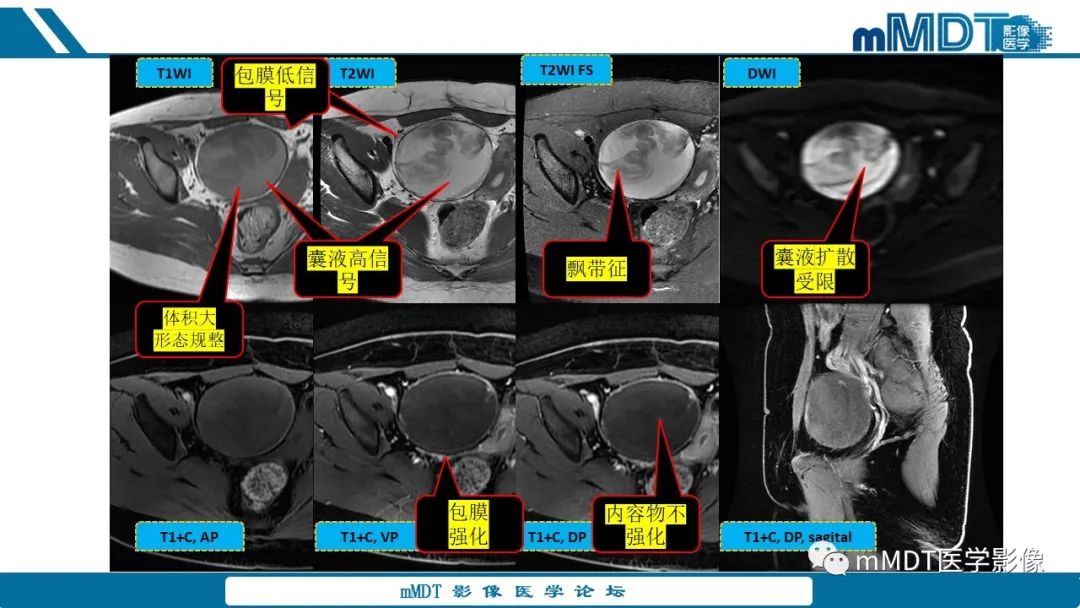Click the T1WI sequence label
This screenshot has height=608, width=1080.
pyautogui.click(x=174, y=73)
